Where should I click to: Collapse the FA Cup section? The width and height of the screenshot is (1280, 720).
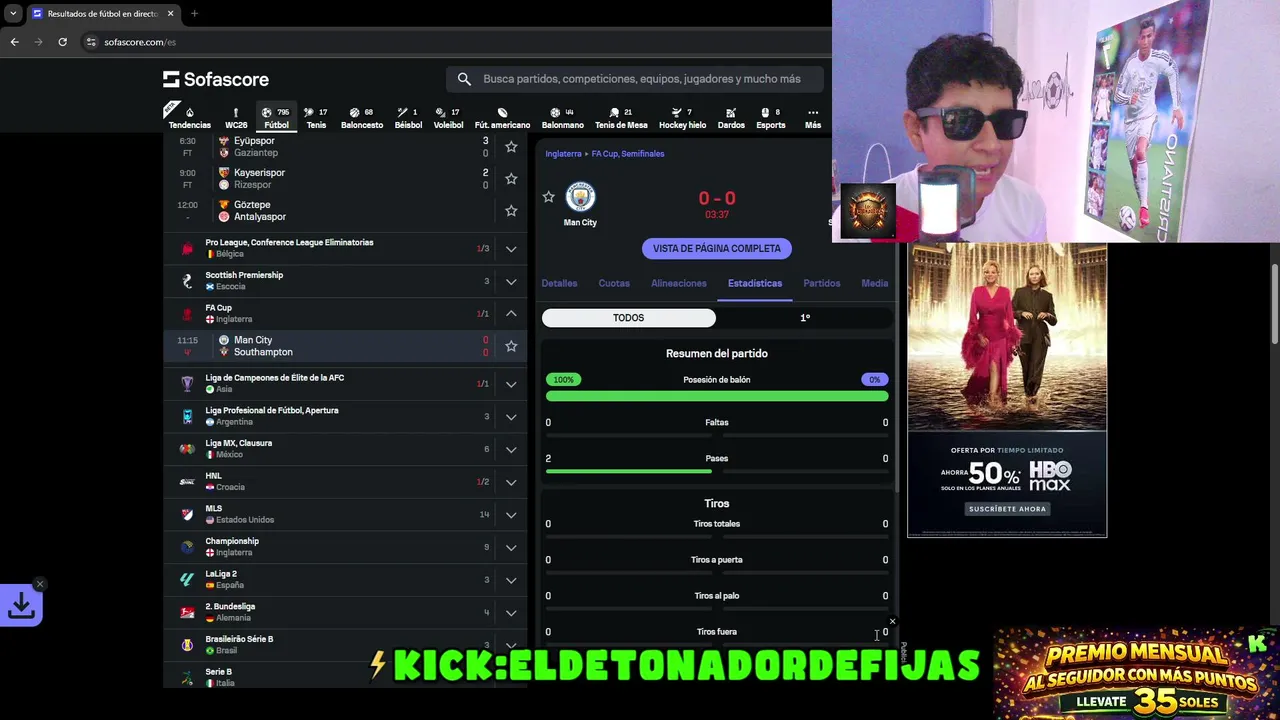click(511, 314)
